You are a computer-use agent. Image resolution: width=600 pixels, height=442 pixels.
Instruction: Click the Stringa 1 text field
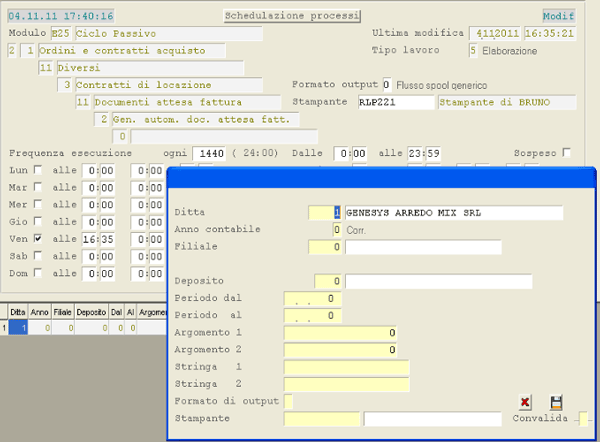click(x=346, y=367)
